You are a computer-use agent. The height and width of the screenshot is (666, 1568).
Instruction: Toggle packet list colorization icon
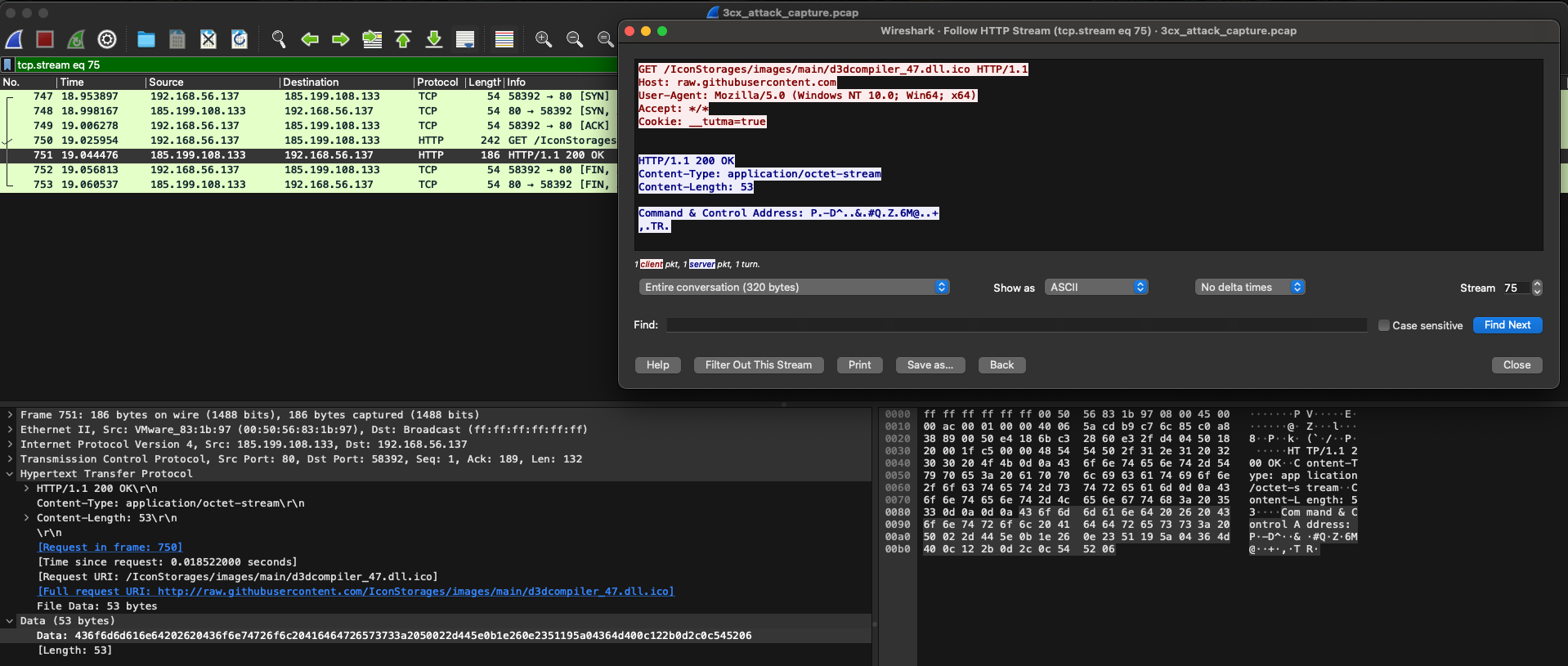504,39
